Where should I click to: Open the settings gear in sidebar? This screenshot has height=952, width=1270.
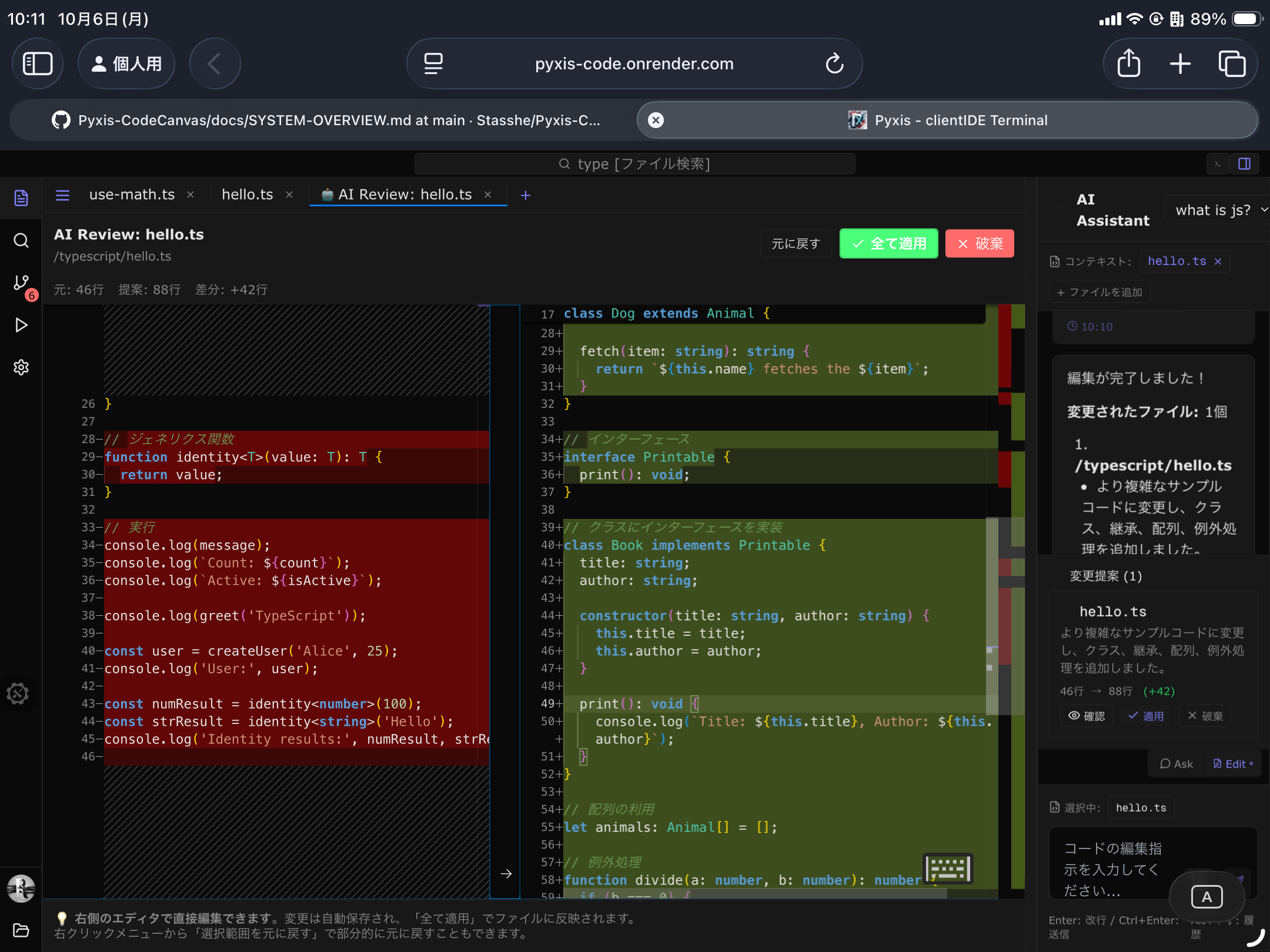click(21, 367)
